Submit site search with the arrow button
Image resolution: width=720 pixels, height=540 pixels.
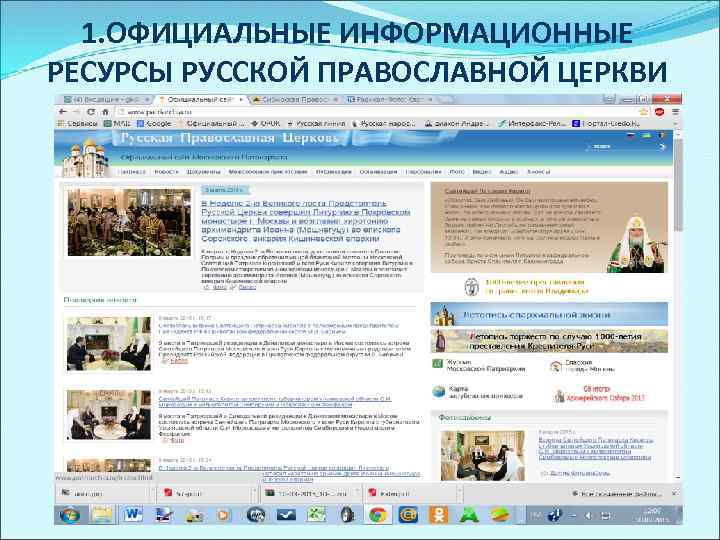click(662, 147)
